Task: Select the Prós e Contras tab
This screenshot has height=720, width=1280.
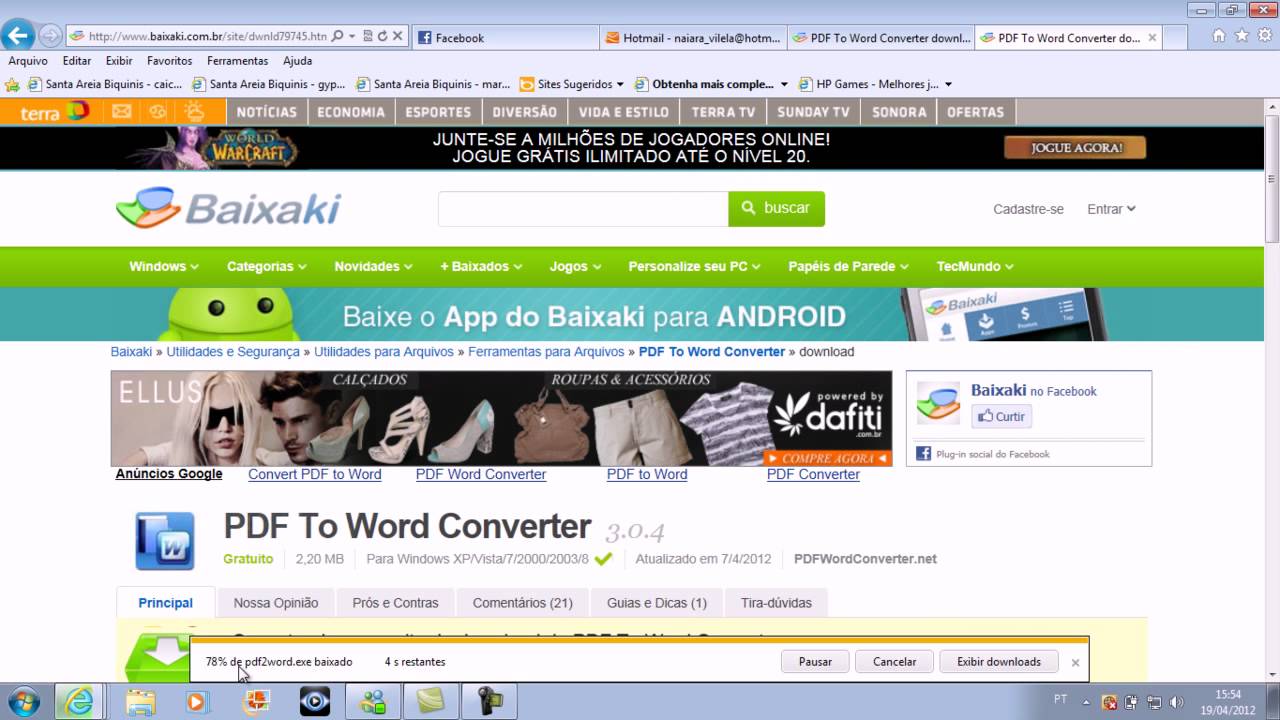Action: [x=395, y=603]
